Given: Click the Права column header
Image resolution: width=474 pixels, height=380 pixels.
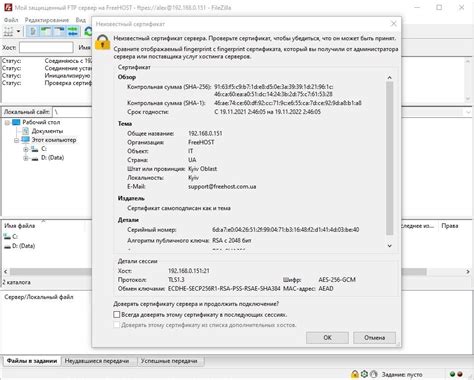Looking at the screenshot, I should pyautogui.click(x=450, y=226).
